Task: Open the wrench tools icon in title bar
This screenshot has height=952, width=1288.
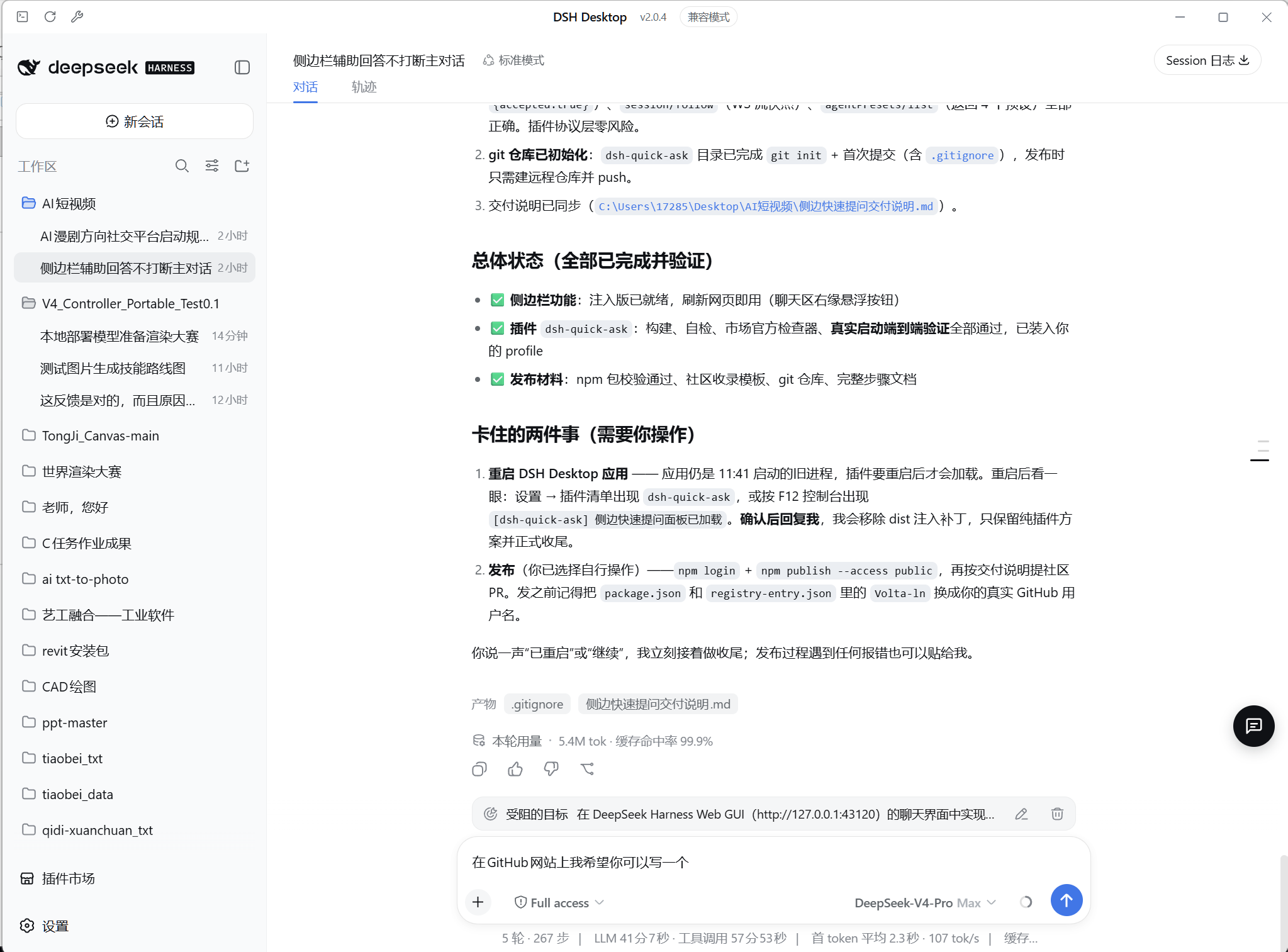Action: (x=77, y=17)
